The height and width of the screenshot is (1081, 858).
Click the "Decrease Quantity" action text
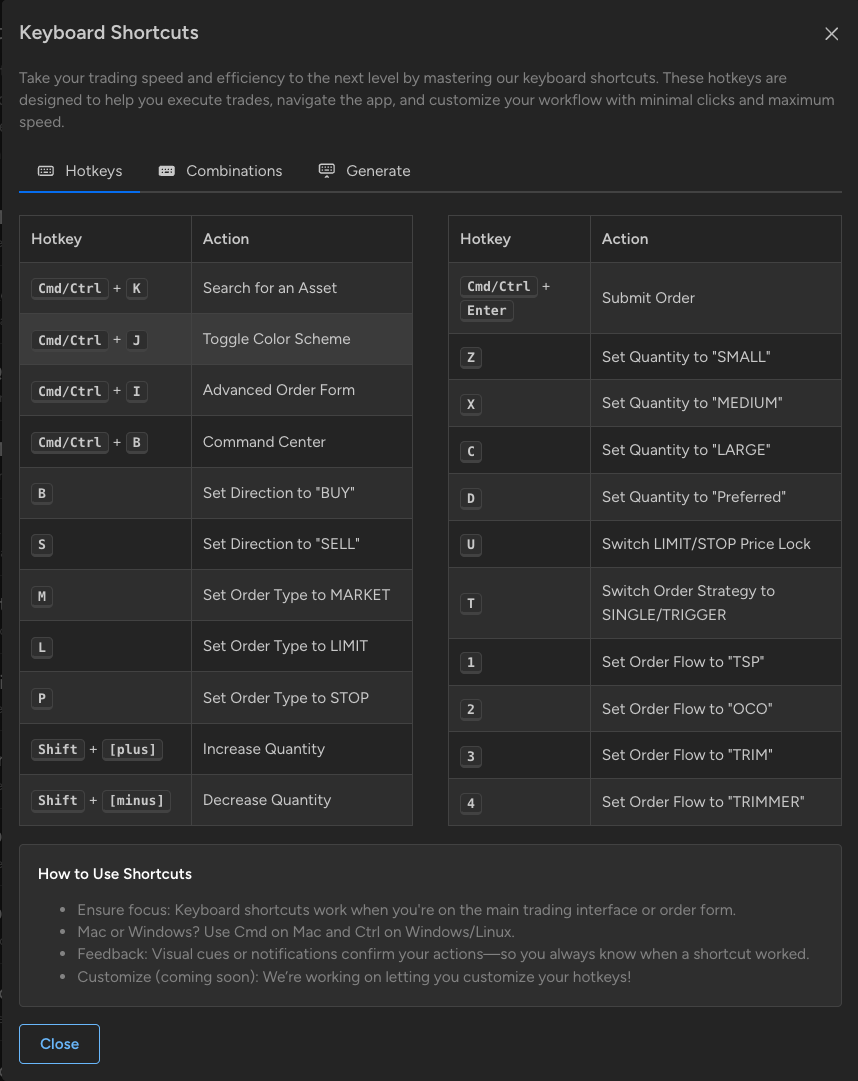coord(267,800)
